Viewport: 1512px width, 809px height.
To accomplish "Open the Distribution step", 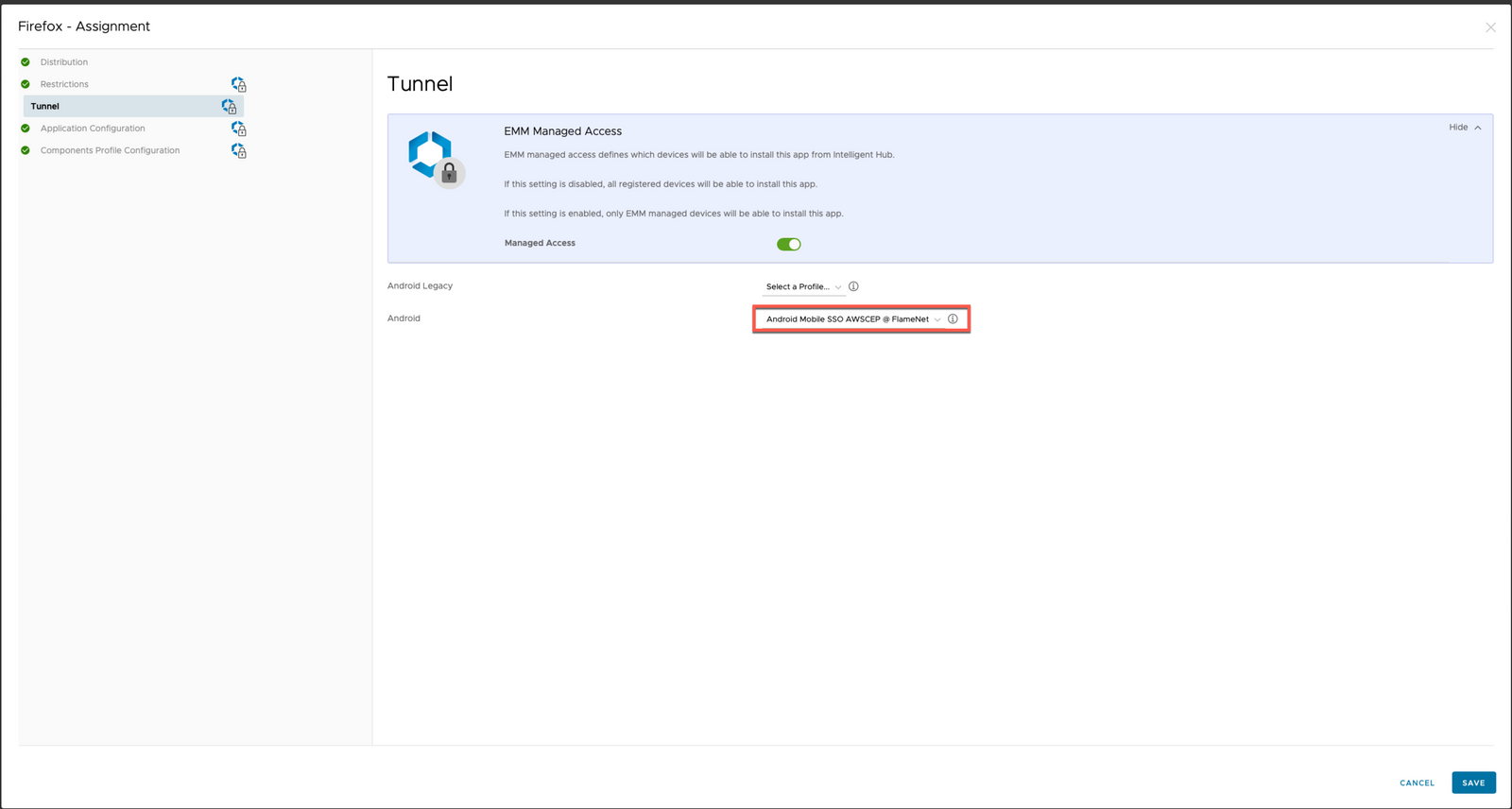I will pos(63,62).
